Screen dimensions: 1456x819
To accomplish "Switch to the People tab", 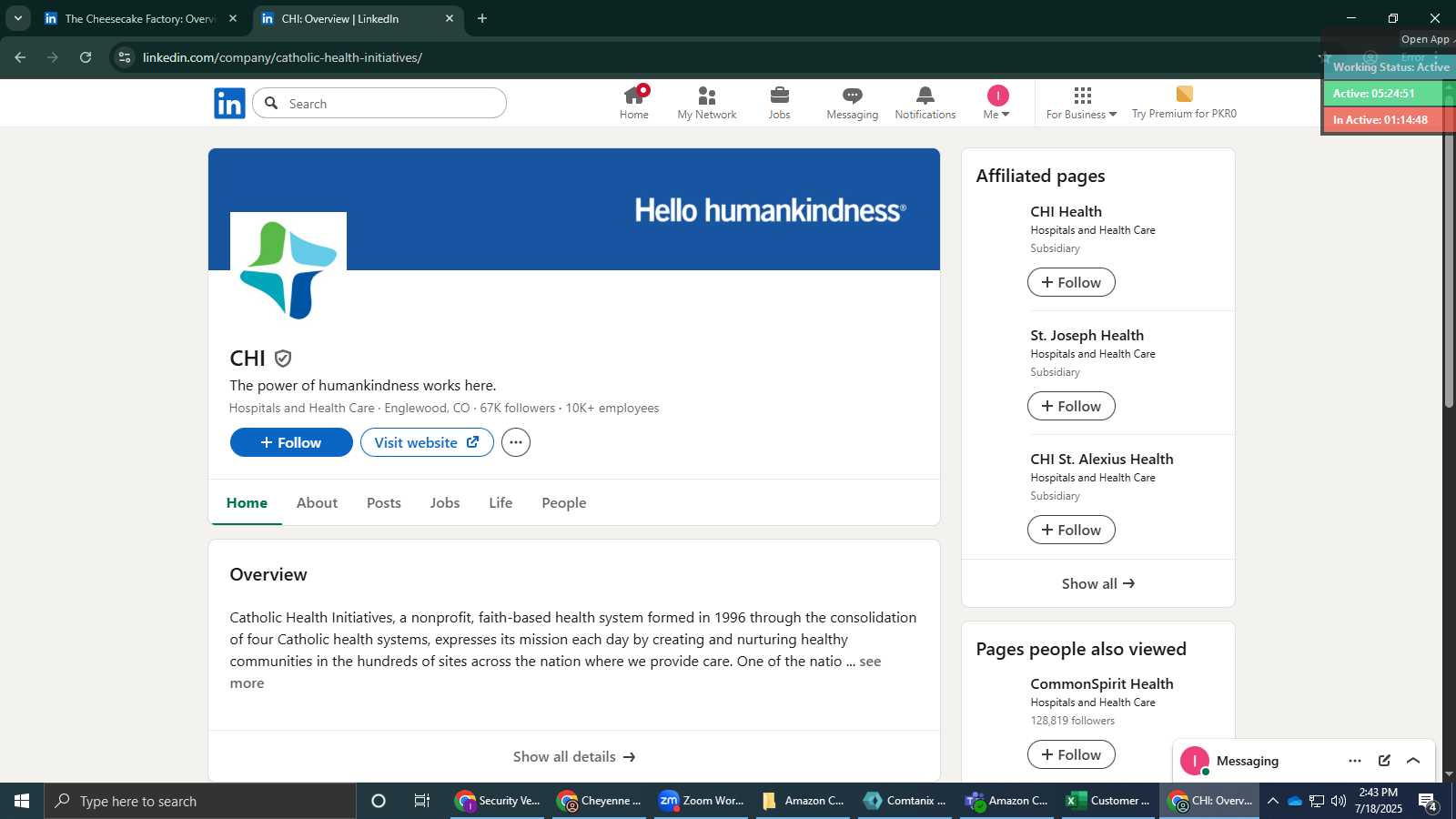I will tap(564, 502).
